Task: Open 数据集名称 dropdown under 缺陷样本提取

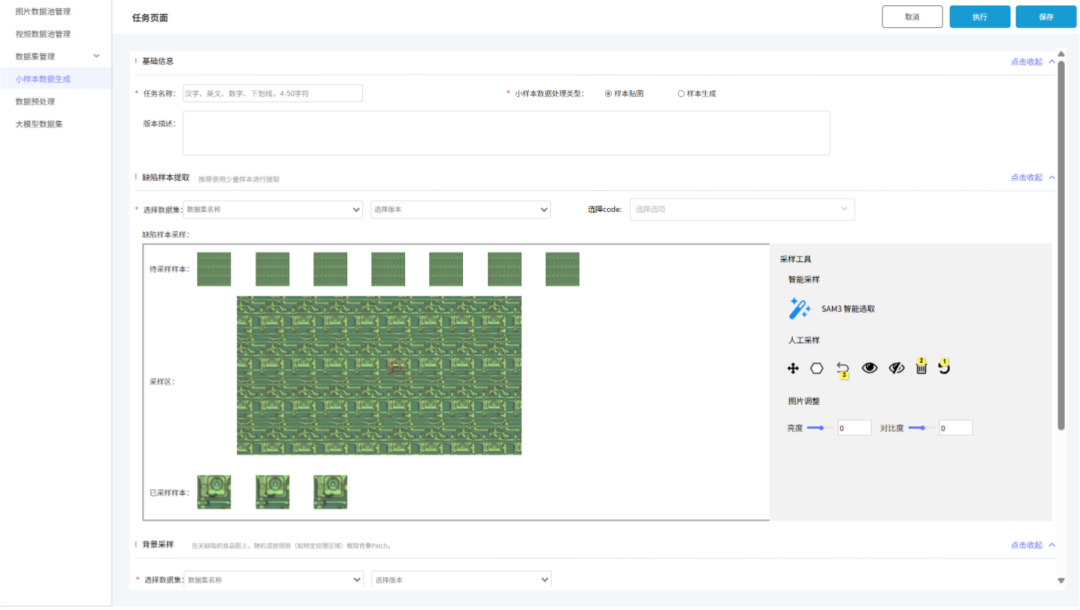Action: click(273, 209)
